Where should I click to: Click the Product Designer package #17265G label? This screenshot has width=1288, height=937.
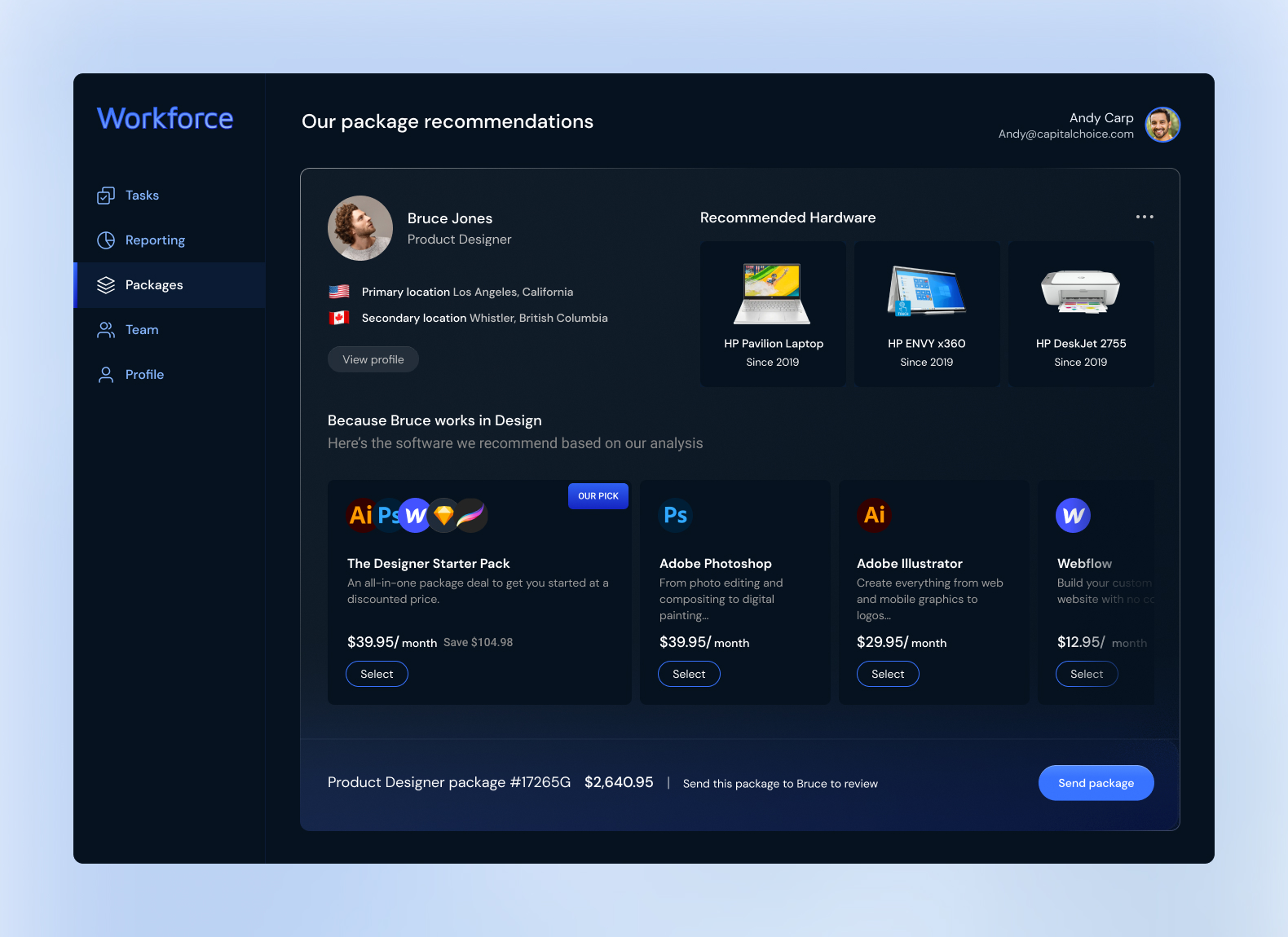[x=449, y=783]
